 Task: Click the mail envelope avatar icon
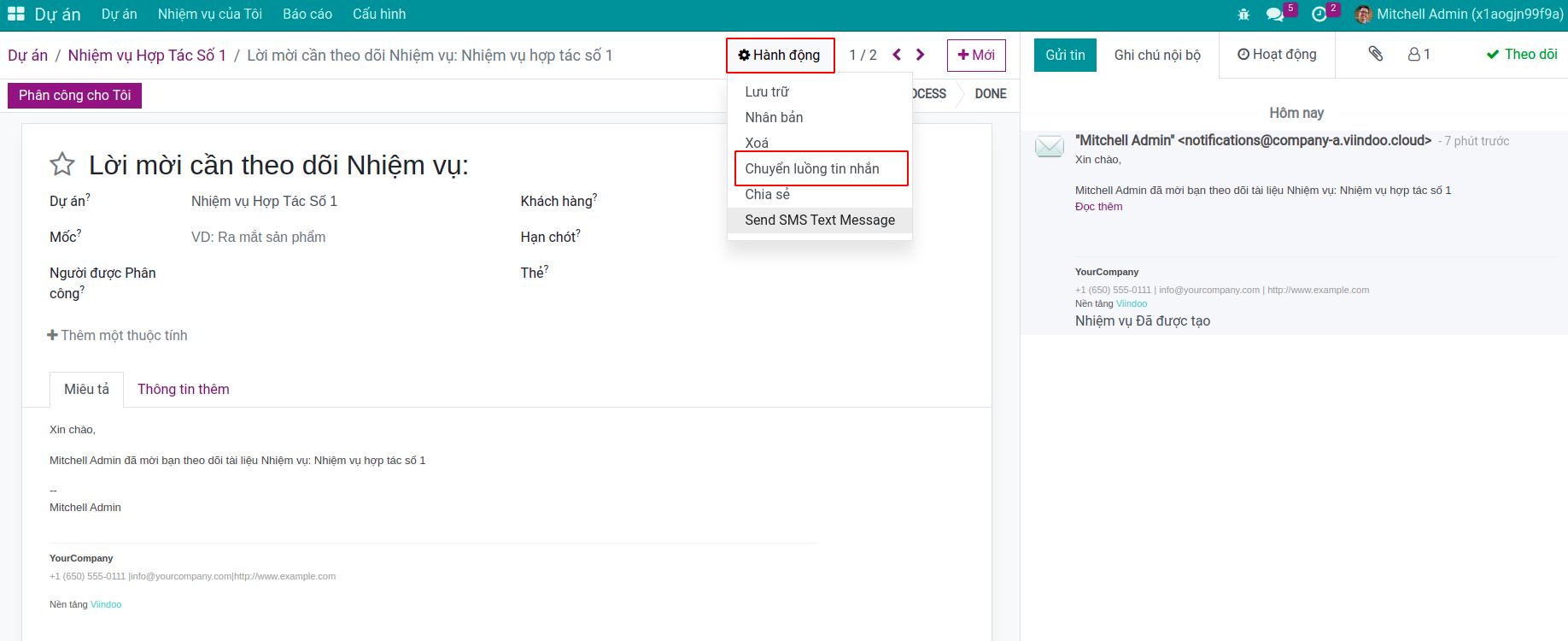pos(1050,146)
